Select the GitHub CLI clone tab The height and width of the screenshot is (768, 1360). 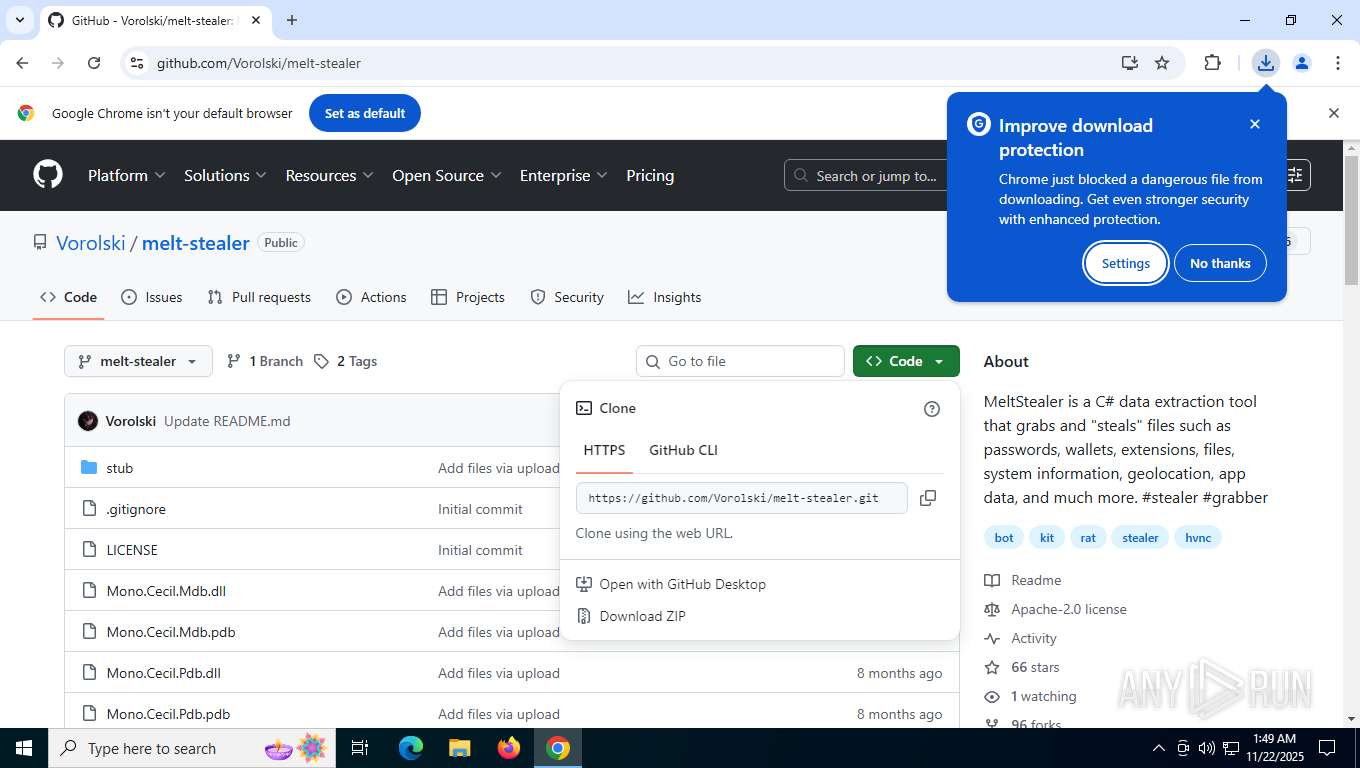click(x=683, y=450)
